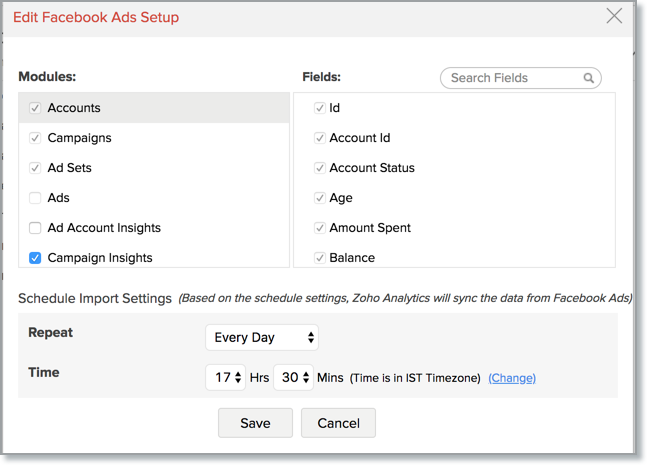Toggle the Age field checkbox
Screen dimensions: 647x465
pos(320,198)
